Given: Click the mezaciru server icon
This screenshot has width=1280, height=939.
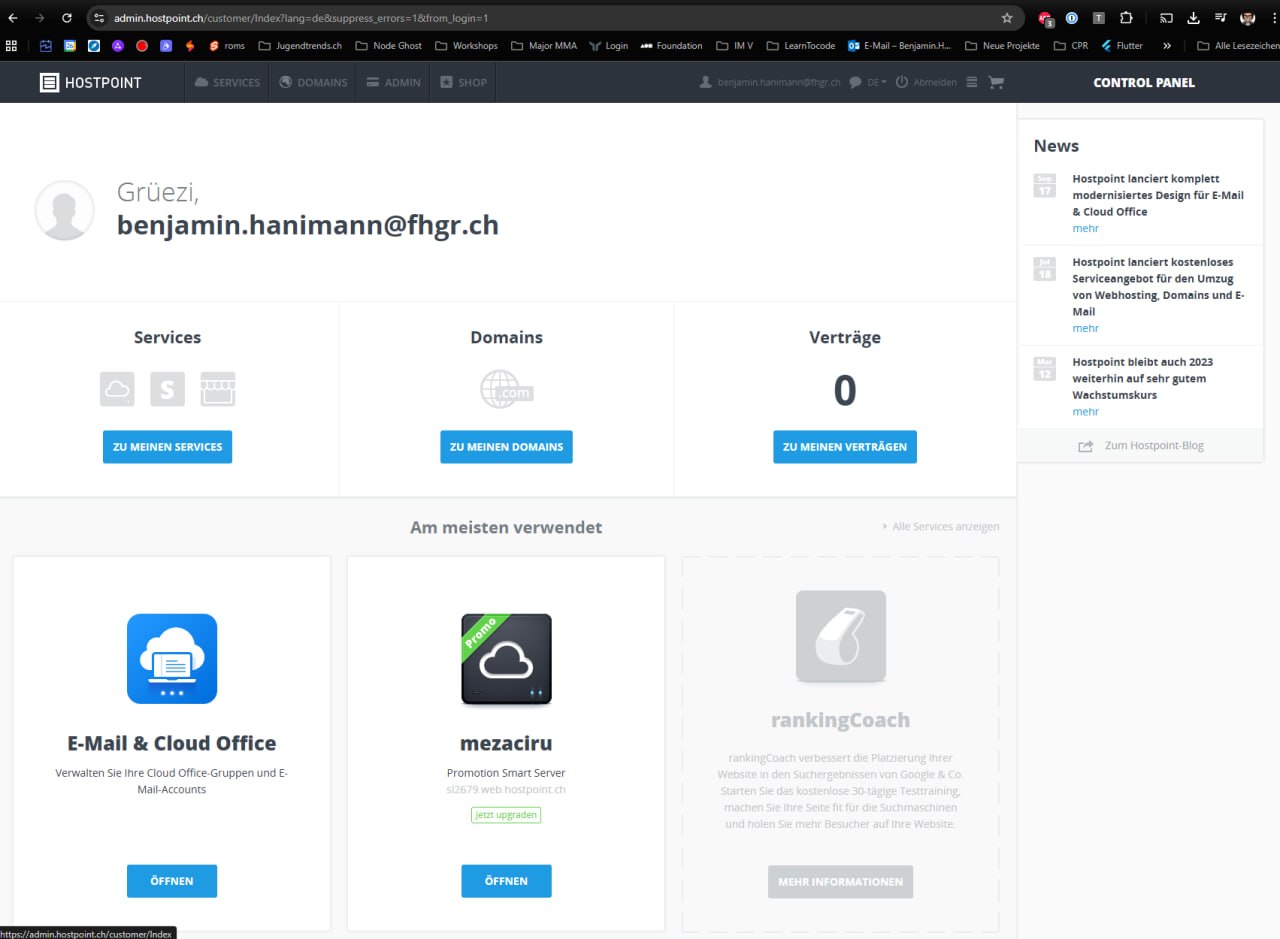Looking at the screenshot, I should click(506, 659).
